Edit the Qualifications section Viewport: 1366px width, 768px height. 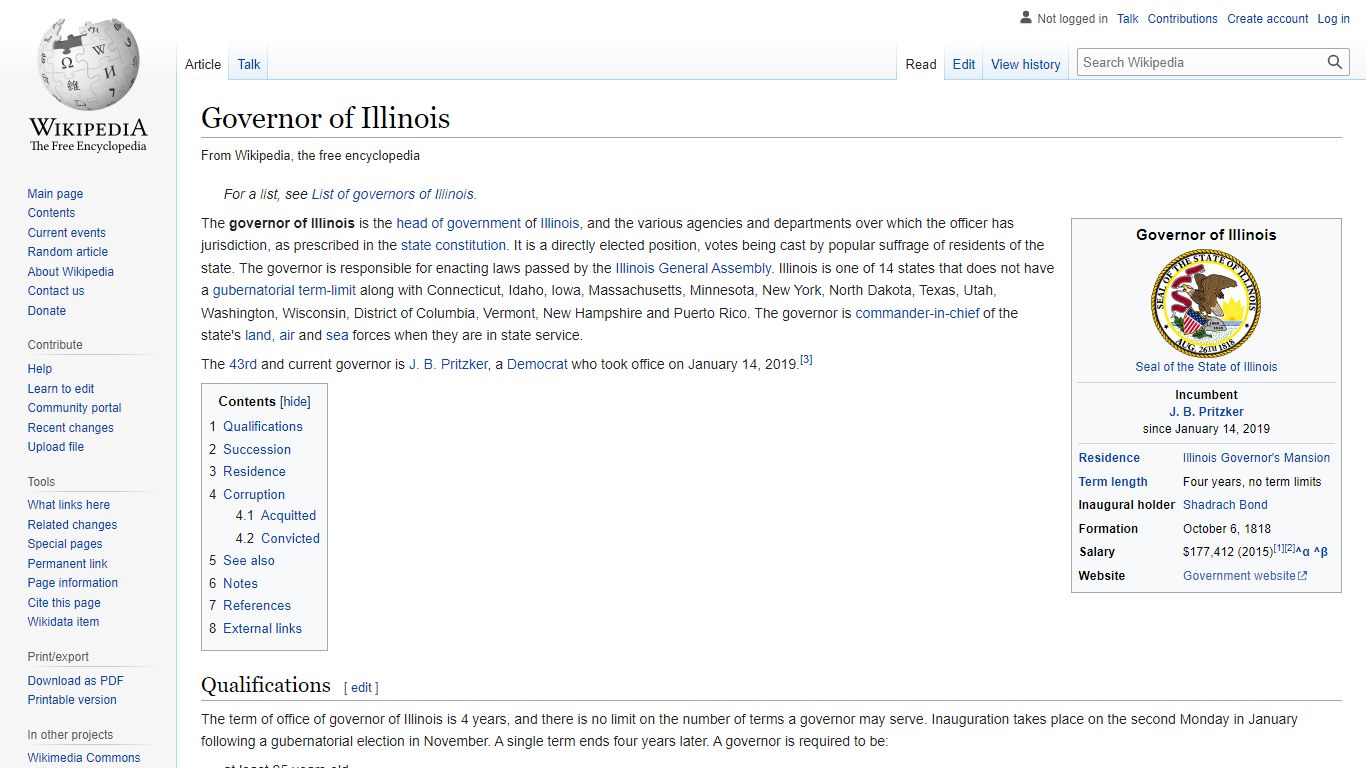[x=361, y=688]
